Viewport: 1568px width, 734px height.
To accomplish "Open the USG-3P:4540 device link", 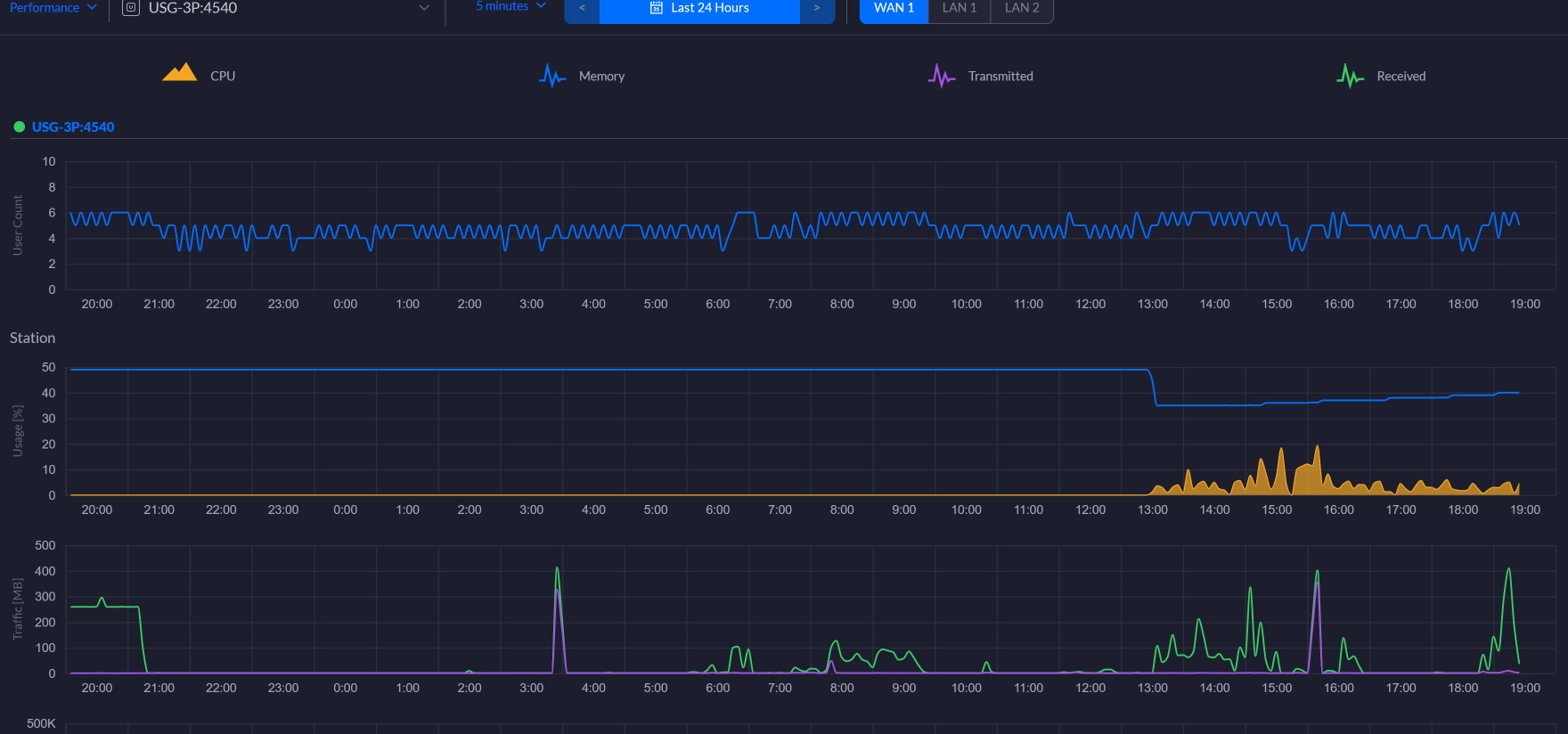I will click(73, 126).
